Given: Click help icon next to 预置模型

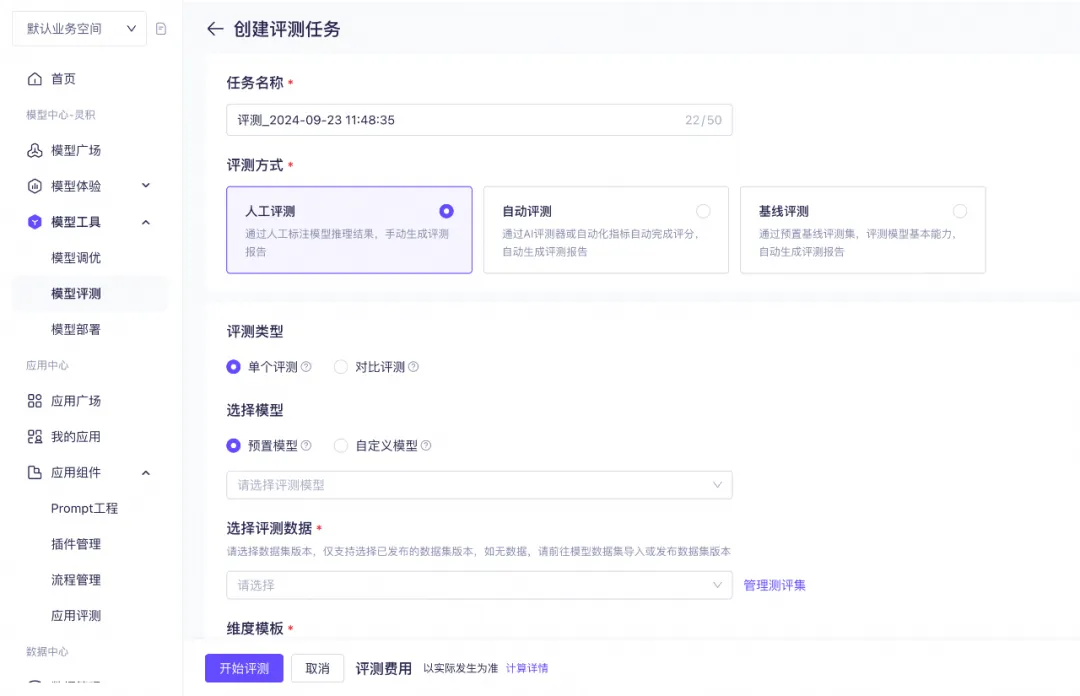Looking at the screenshot, I should point(306,446).
